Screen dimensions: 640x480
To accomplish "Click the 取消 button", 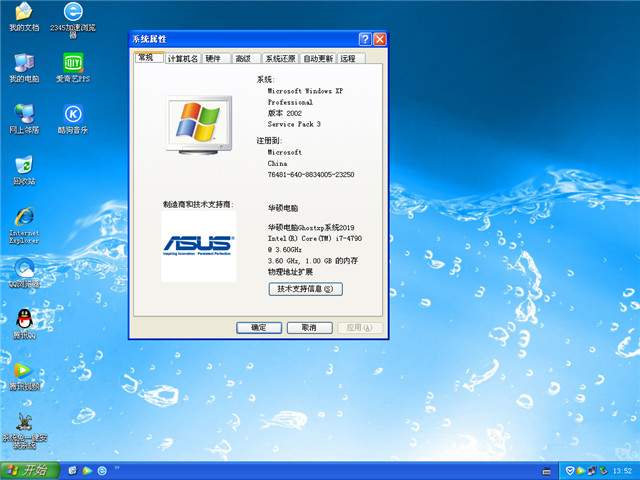I will point(309,328).
